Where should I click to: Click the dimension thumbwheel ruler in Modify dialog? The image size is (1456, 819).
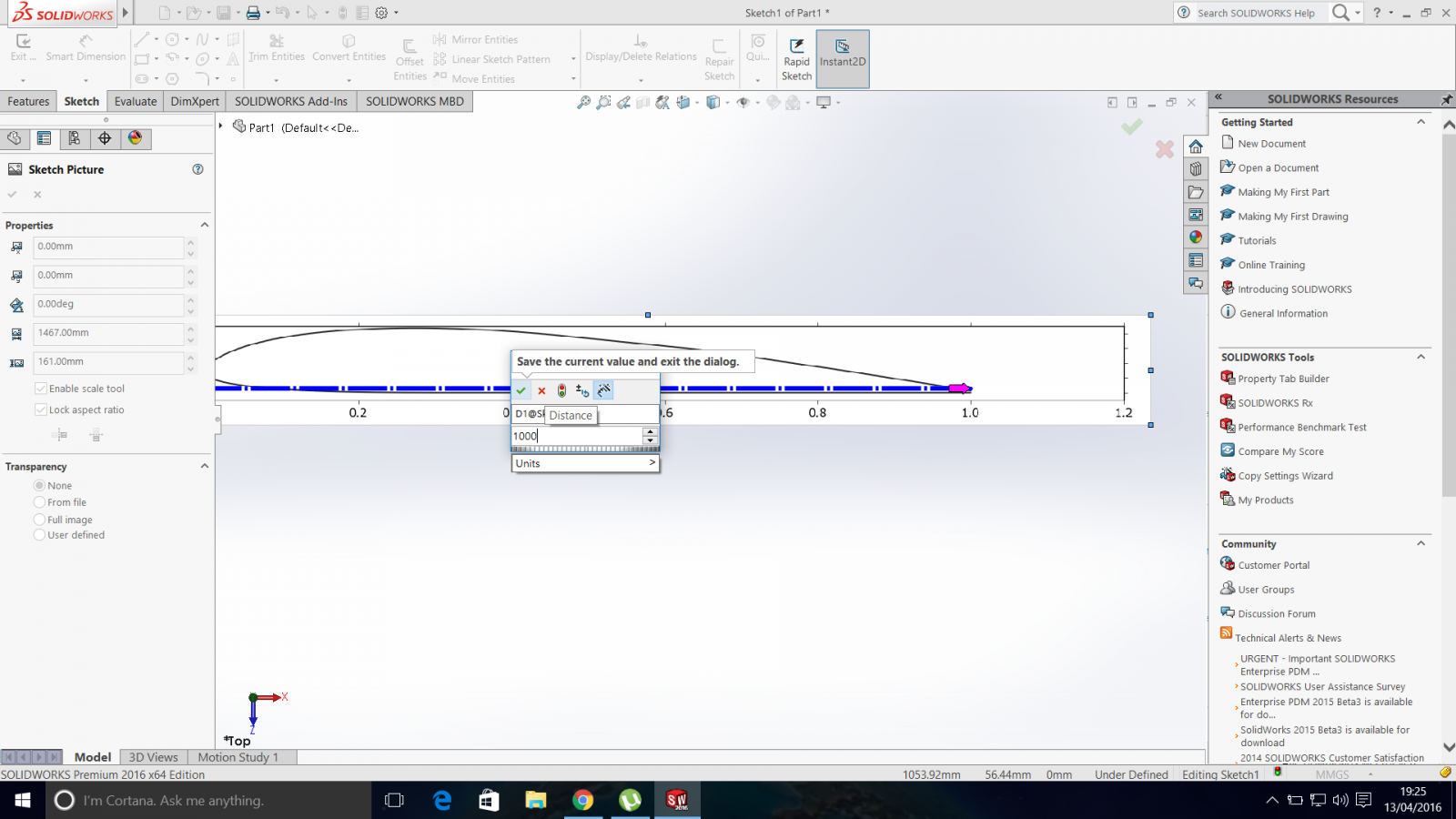[x=584, y=450]
